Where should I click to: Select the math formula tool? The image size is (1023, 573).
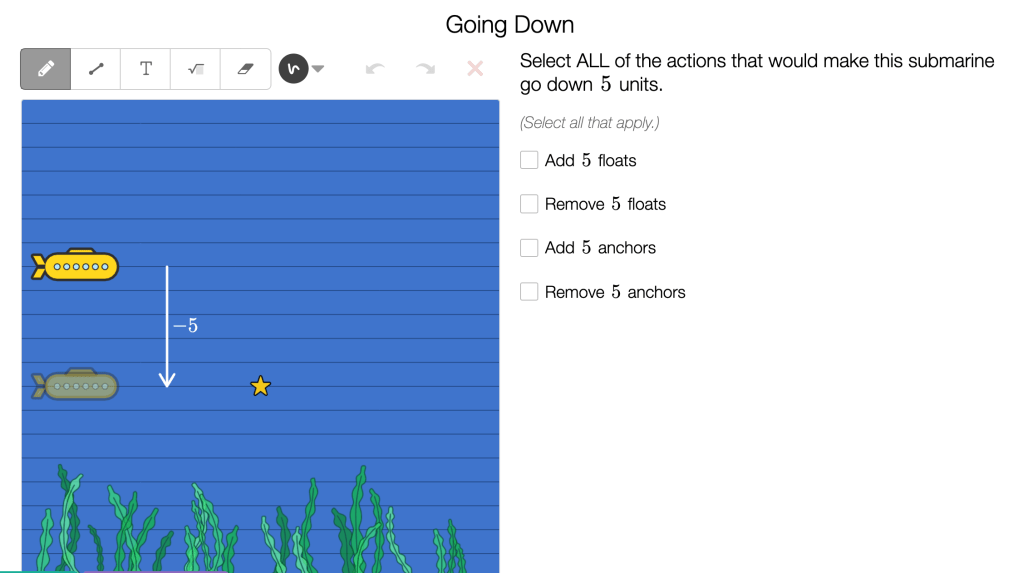(x=196, y=69)
